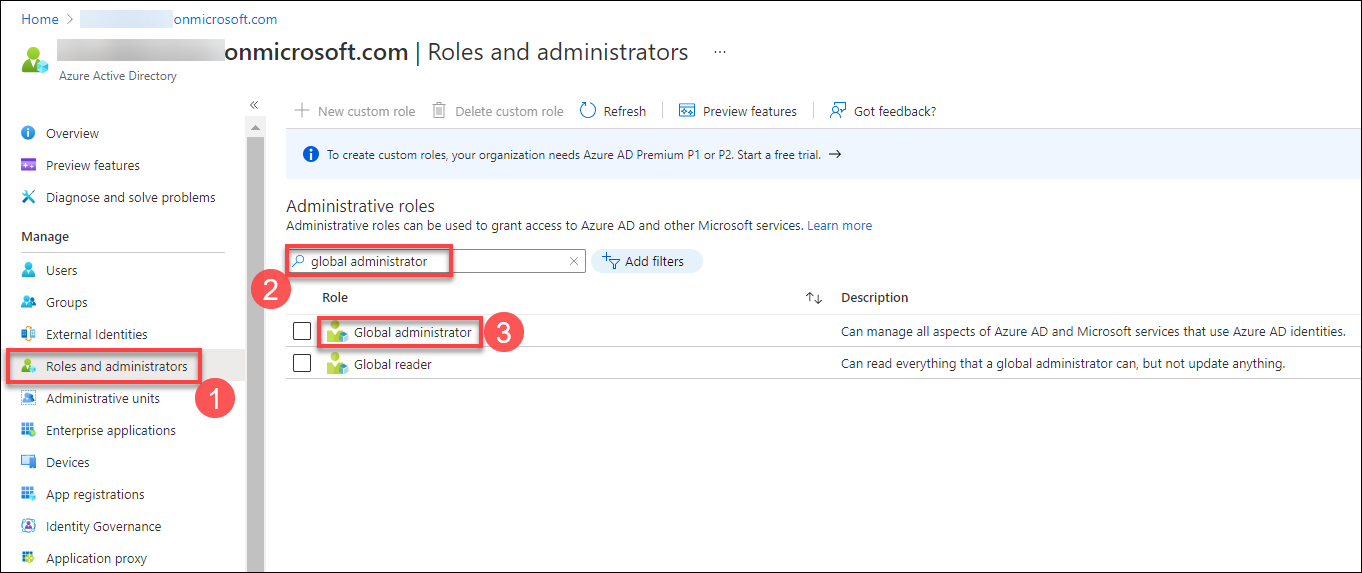Click the Global administrator description text
Image resolution: width=1362 pixels, height=573 pixels.
(x=1093, y=332)
